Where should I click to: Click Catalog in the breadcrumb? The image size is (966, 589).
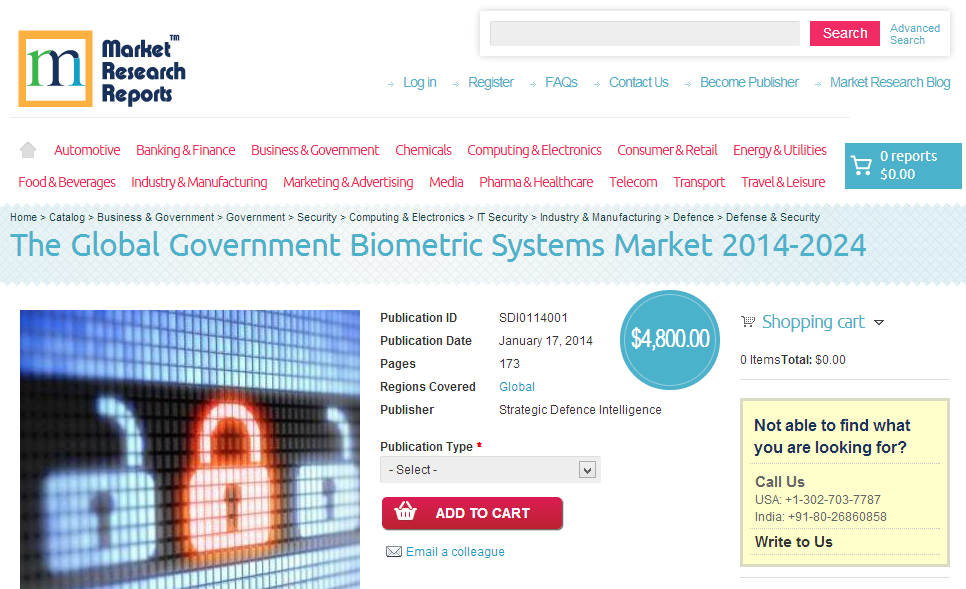67,217
